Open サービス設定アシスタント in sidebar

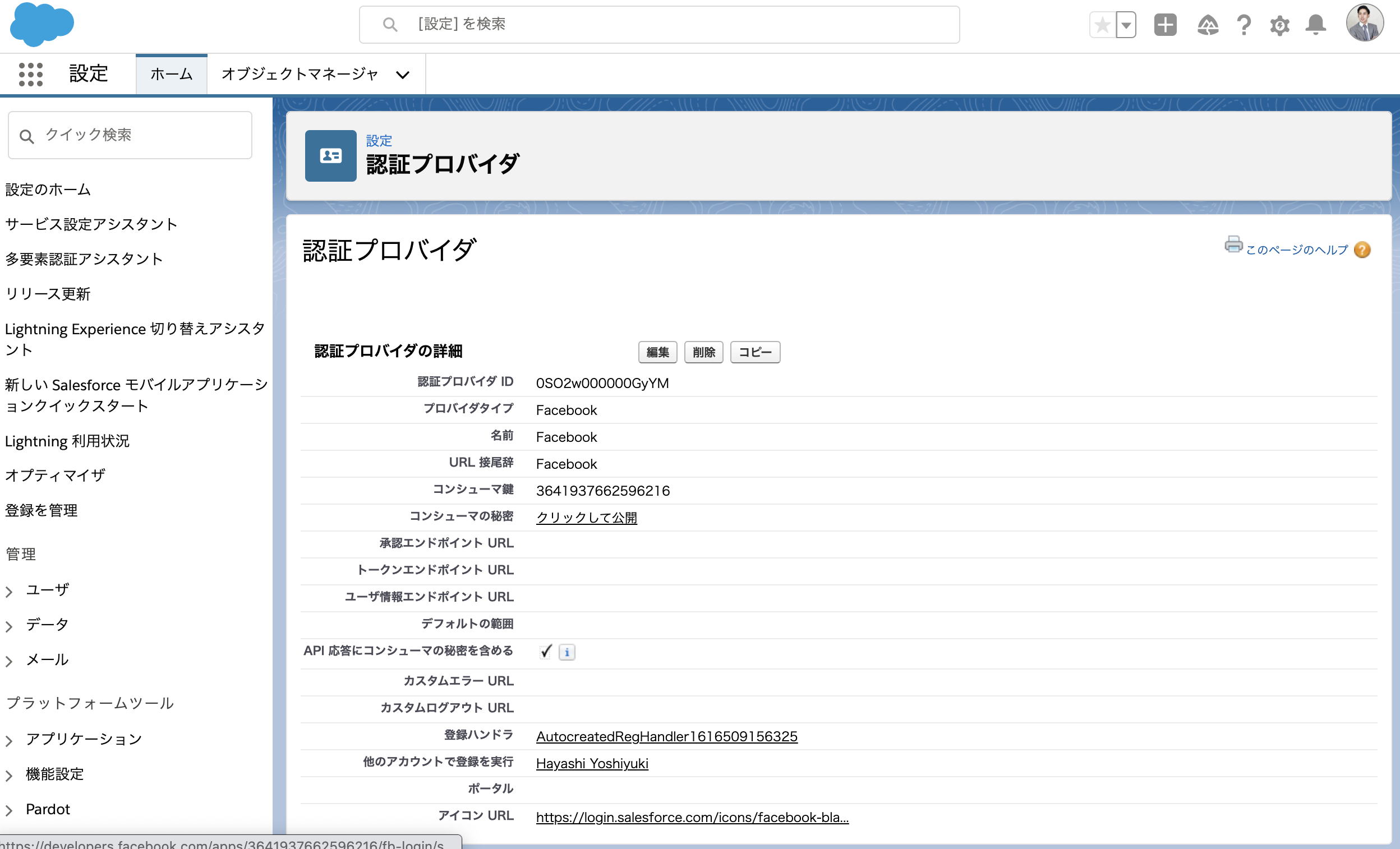[91, 224]
